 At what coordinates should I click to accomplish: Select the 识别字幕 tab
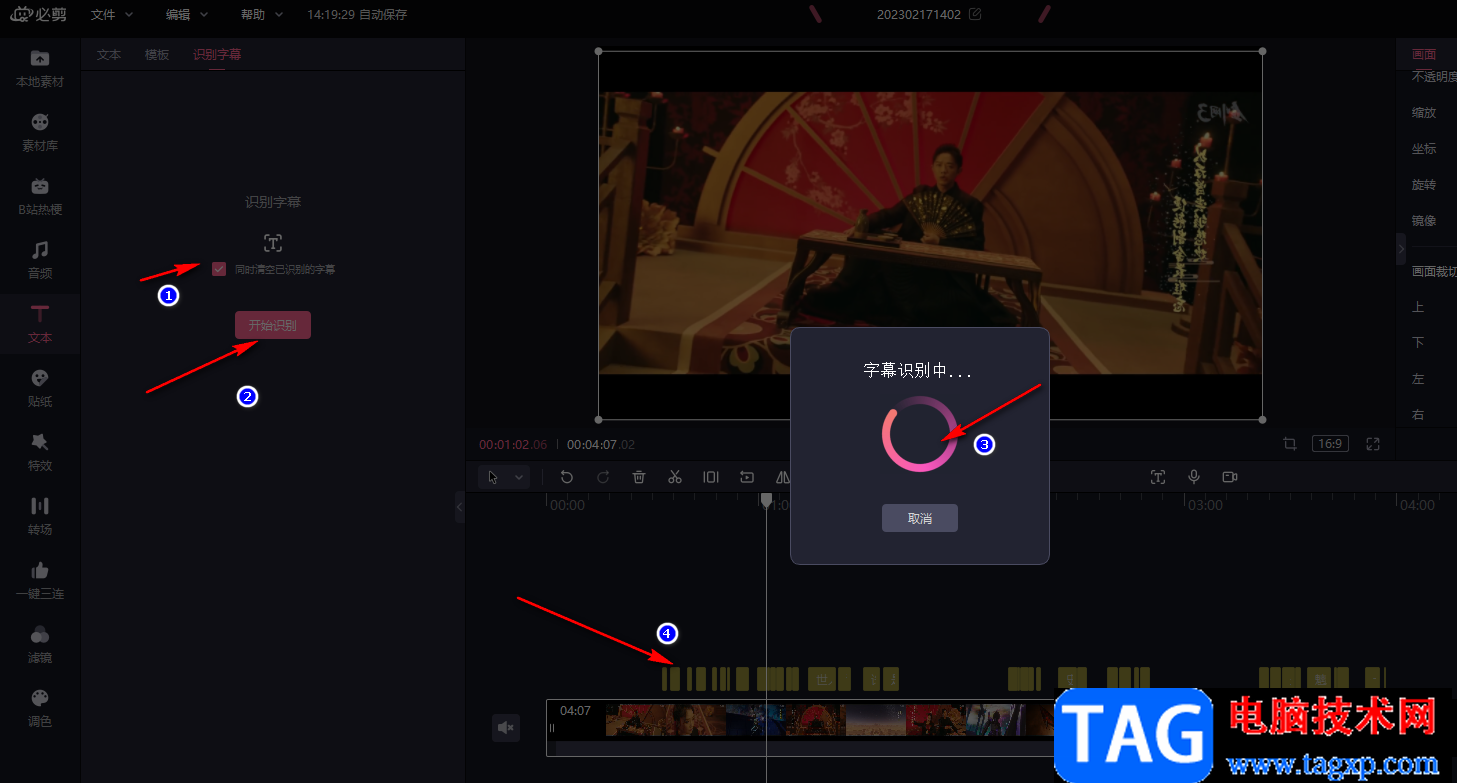[217, 55]
